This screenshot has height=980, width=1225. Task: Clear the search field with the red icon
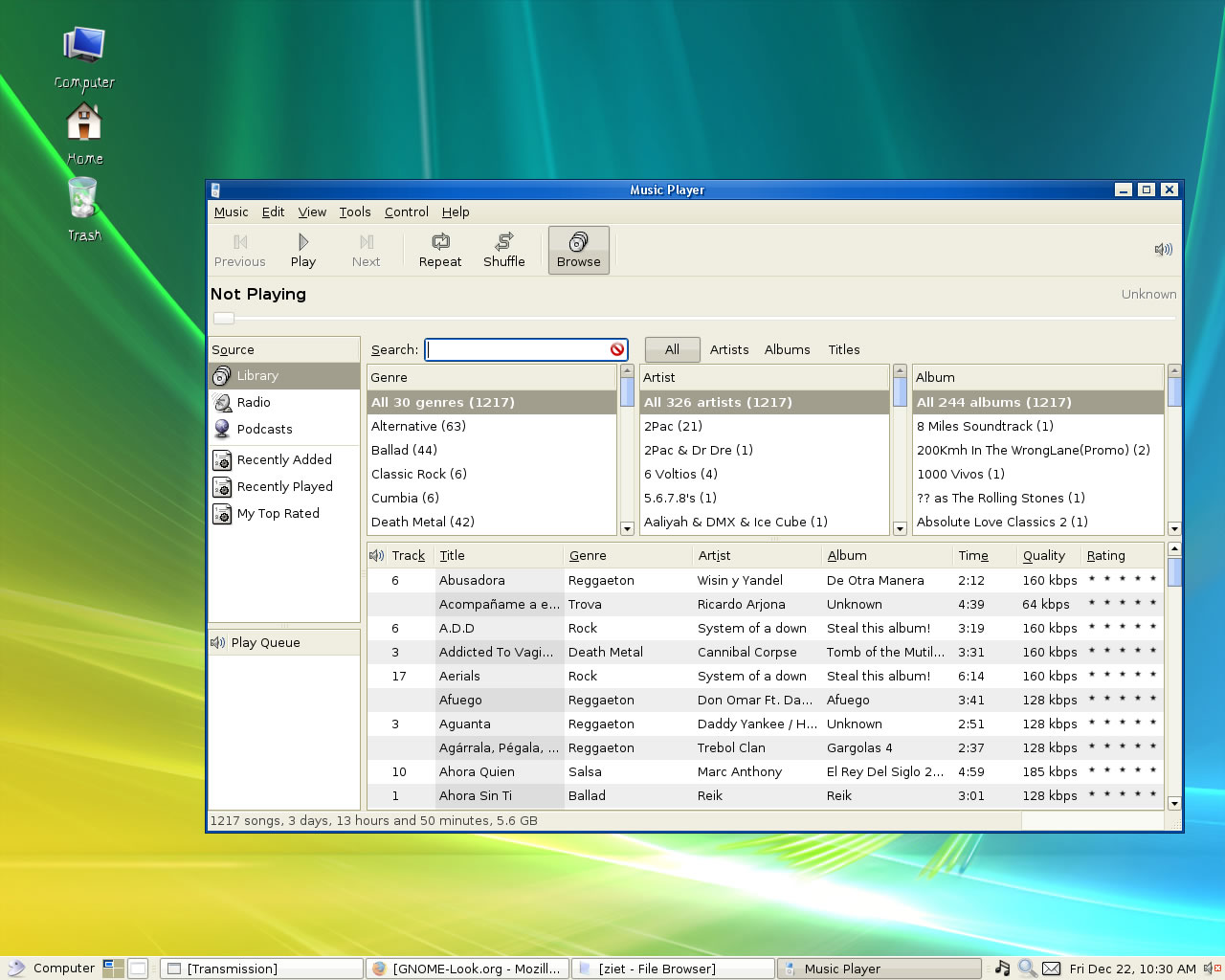click(617, 349)
